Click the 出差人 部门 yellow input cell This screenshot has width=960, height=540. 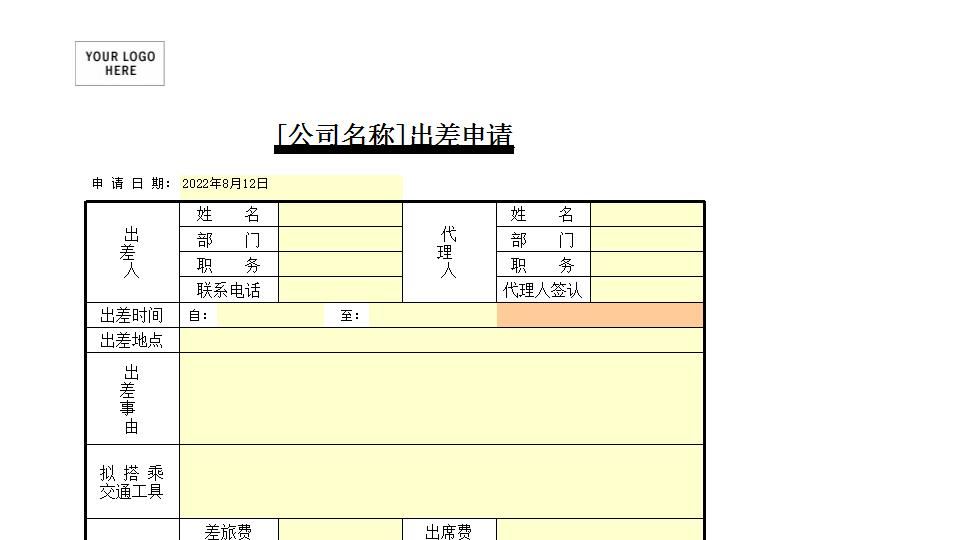pos(340,239)
